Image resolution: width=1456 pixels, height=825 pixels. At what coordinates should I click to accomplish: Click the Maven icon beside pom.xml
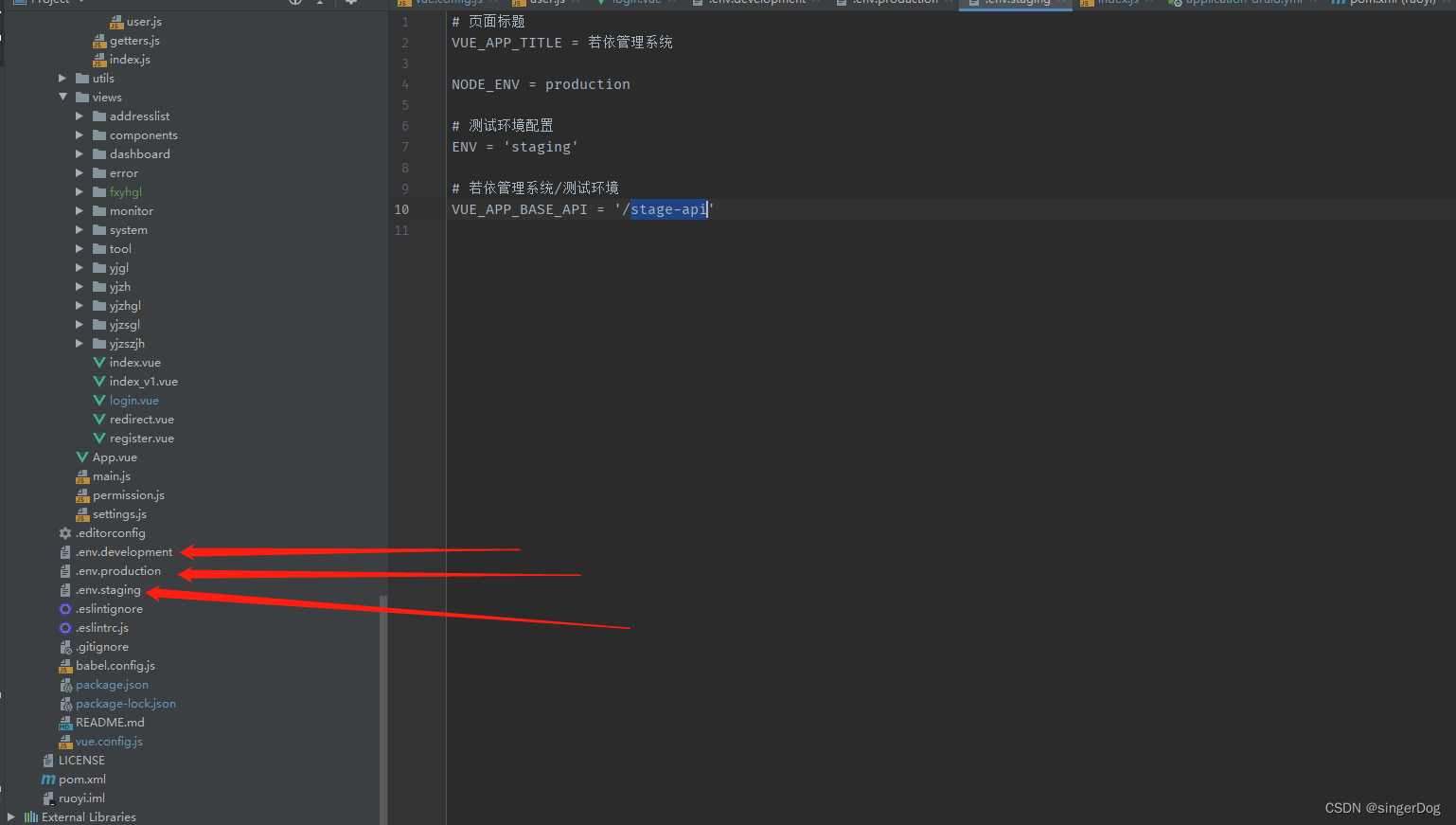tap(48, 780)
